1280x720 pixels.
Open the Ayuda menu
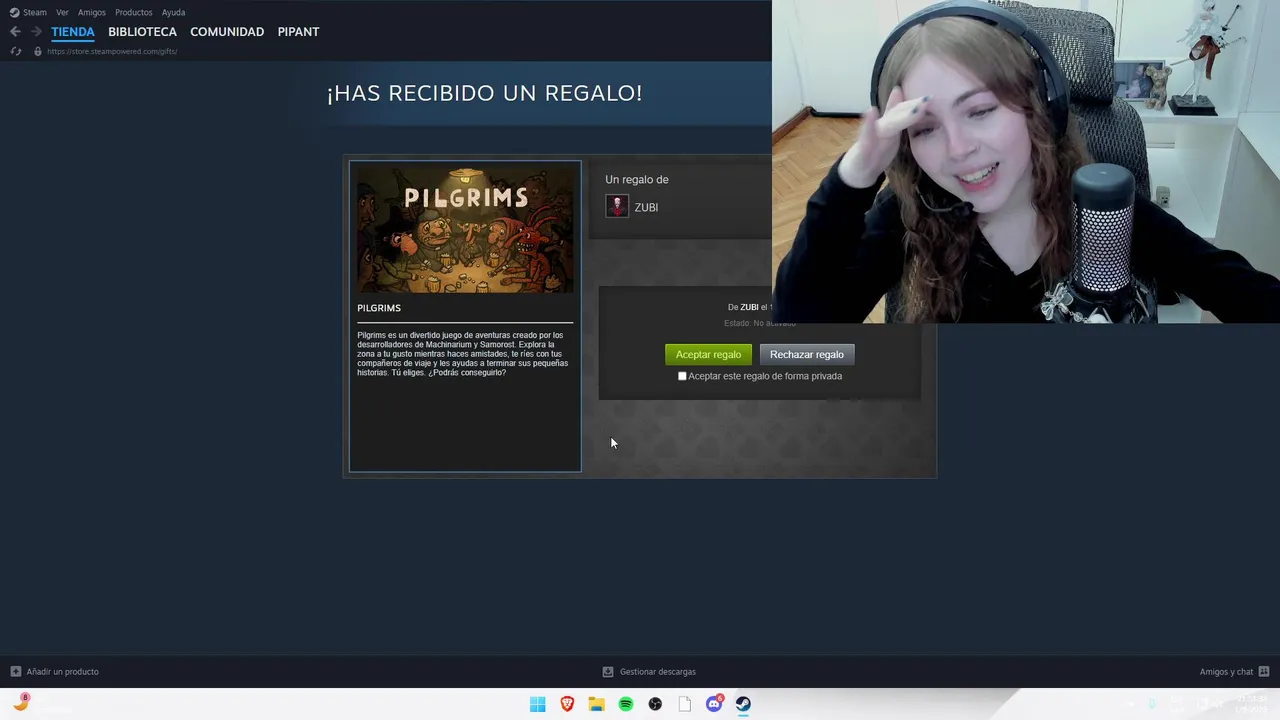click(x=173, y=12)
